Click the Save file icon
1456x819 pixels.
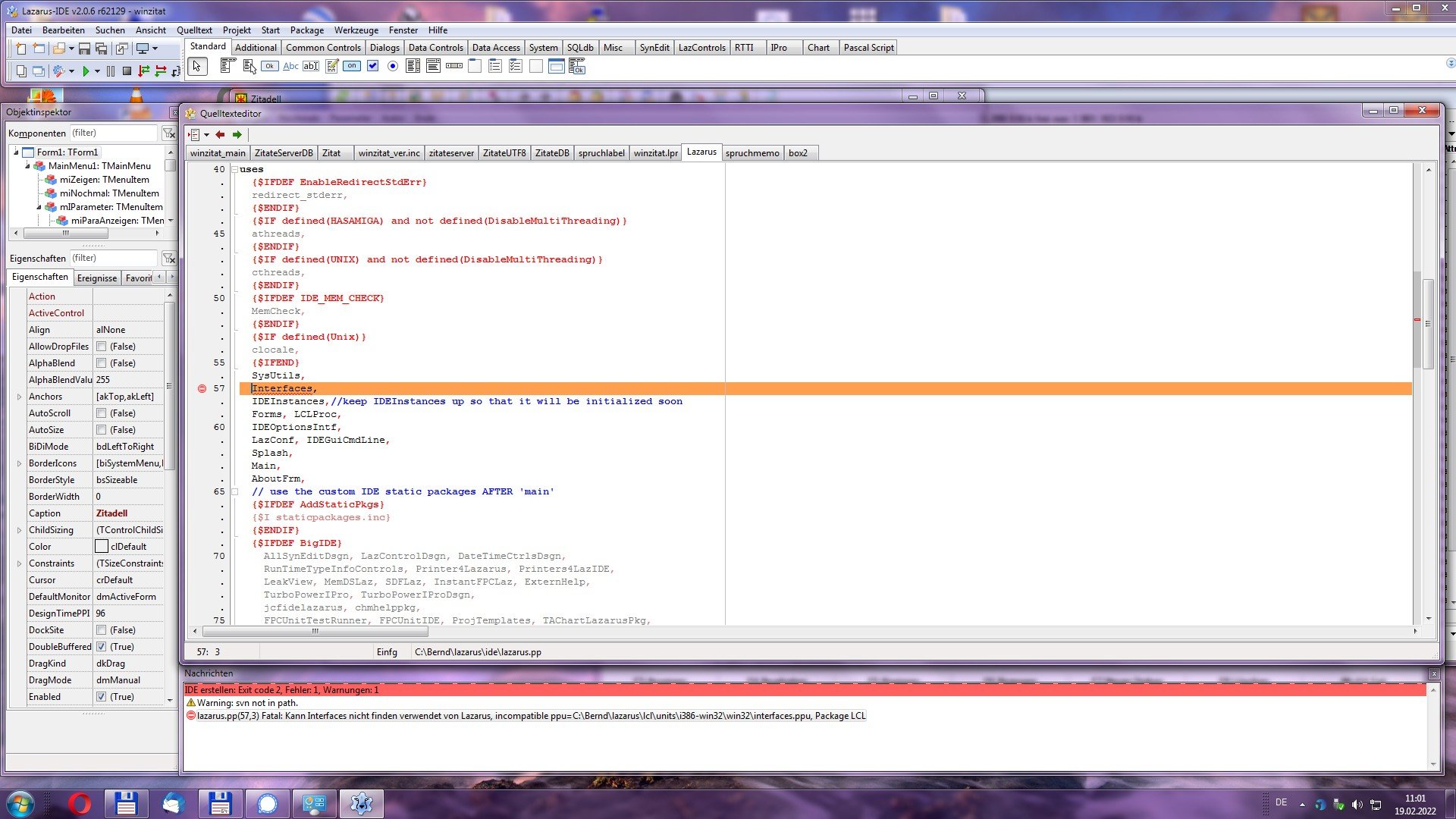(x=84, y=49)
